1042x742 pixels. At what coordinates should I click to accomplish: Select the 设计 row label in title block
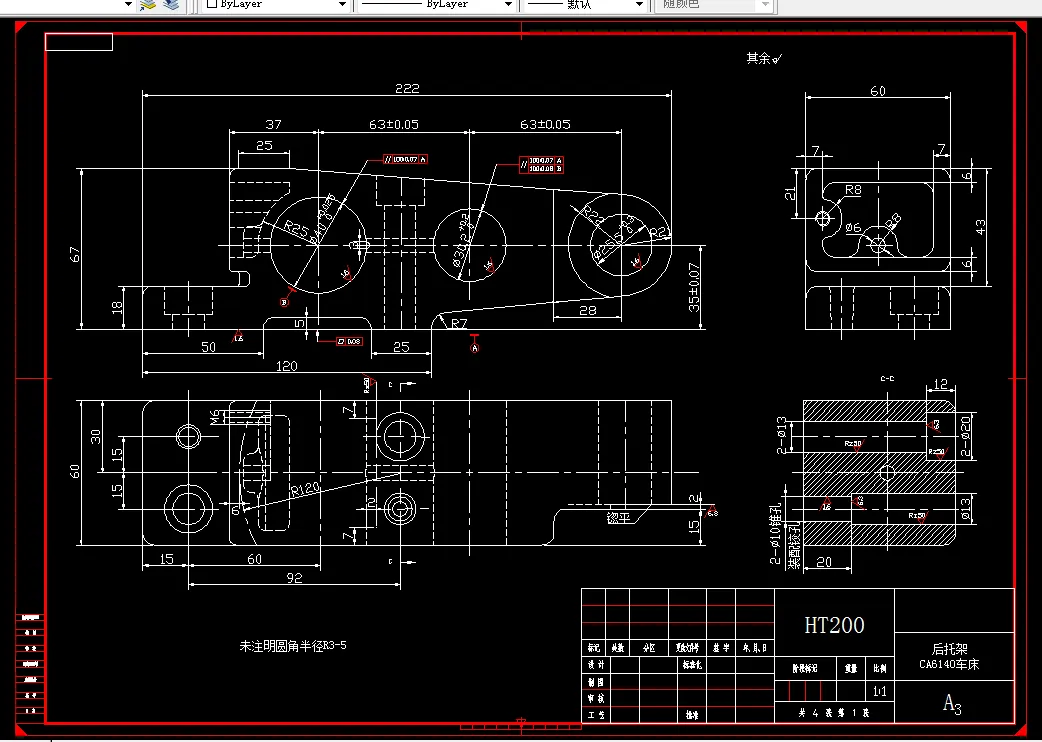coord(595,664)
